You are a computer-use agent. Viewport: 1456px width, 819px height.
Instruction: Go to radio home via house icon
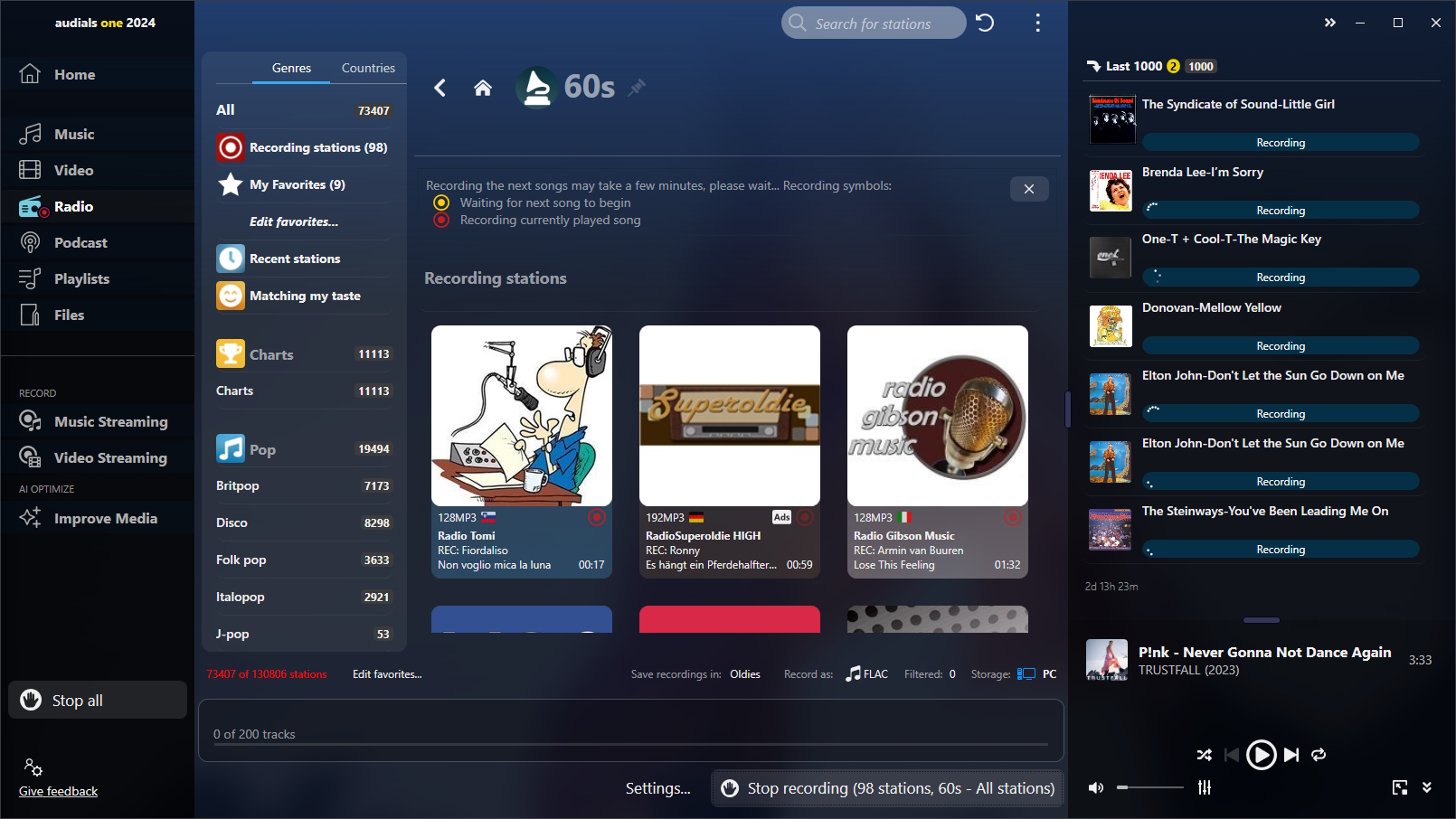pos(483,88)
